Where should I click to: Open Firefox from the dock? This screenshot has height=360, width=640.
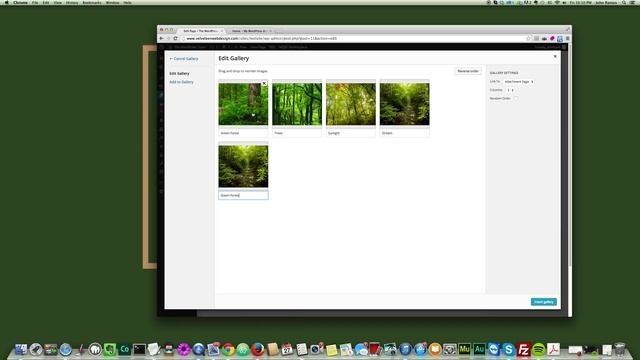tap(258, 349)
